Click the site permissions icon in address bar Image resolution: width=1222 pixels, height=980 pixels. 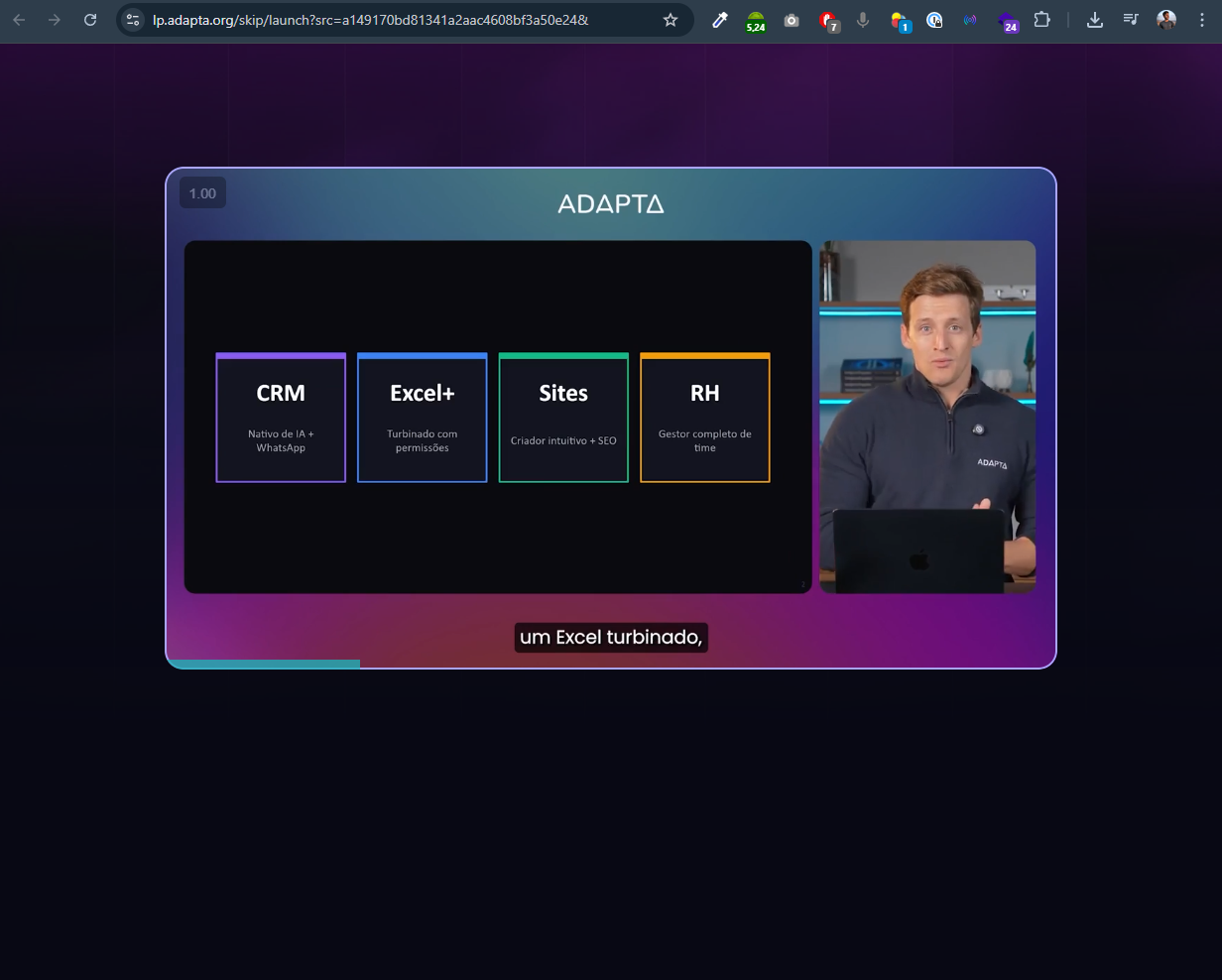pyautogui.click(x=132, y=19)
